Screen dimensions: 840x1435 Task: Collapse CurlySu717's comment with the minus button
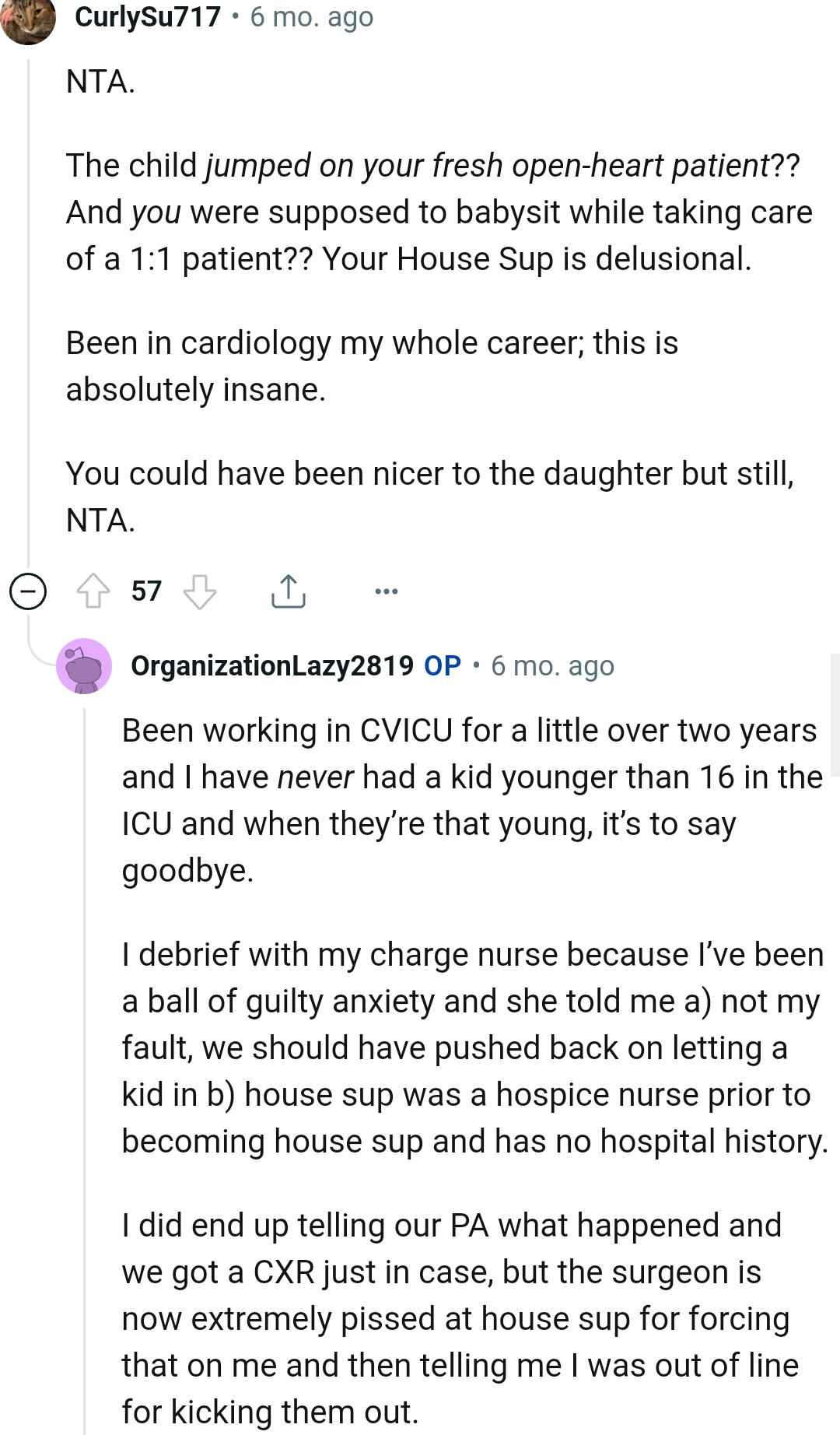[28, 591]
